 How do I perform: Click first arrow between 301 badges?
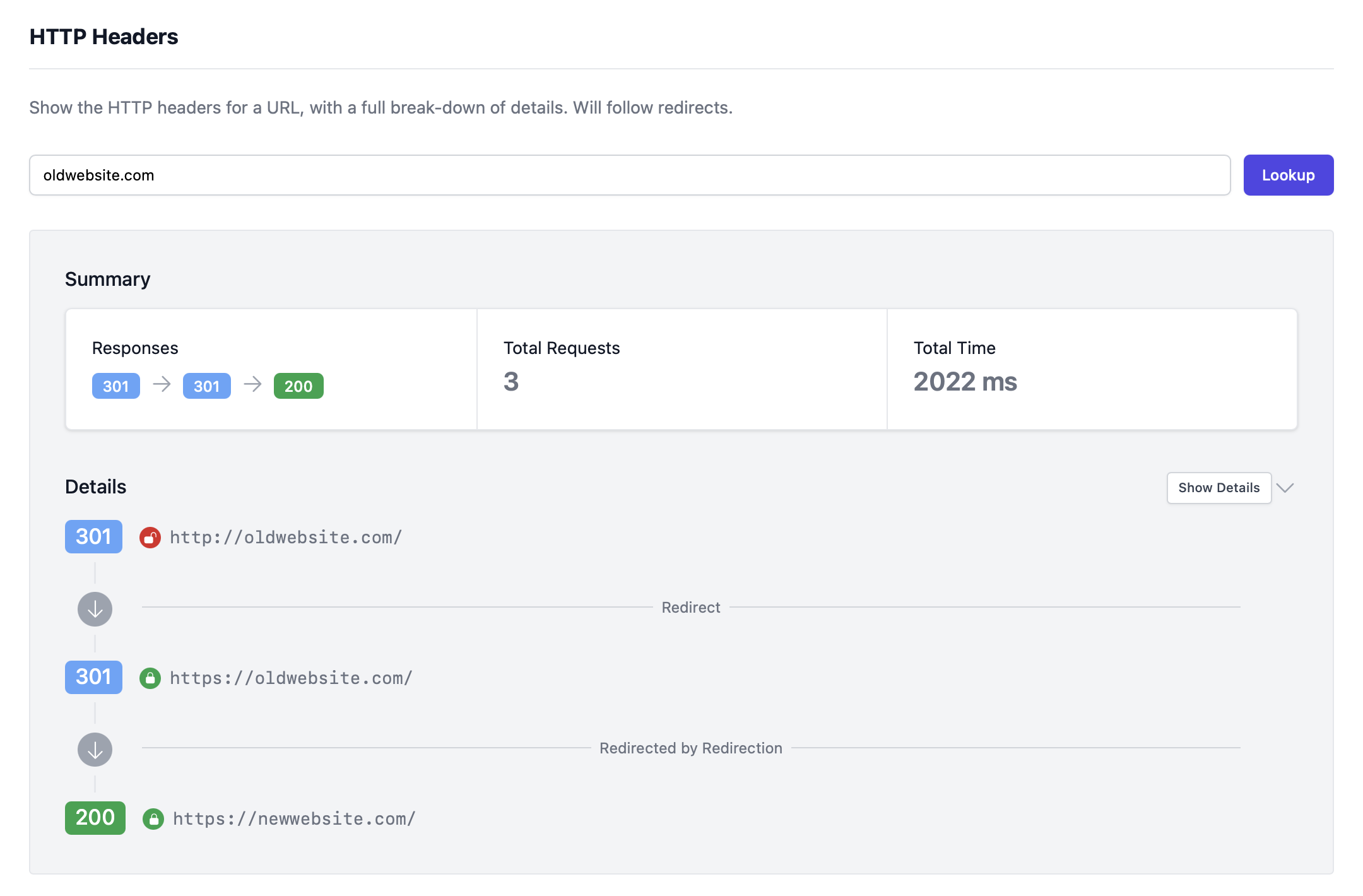pyautogui.click(x=162, y=384)
